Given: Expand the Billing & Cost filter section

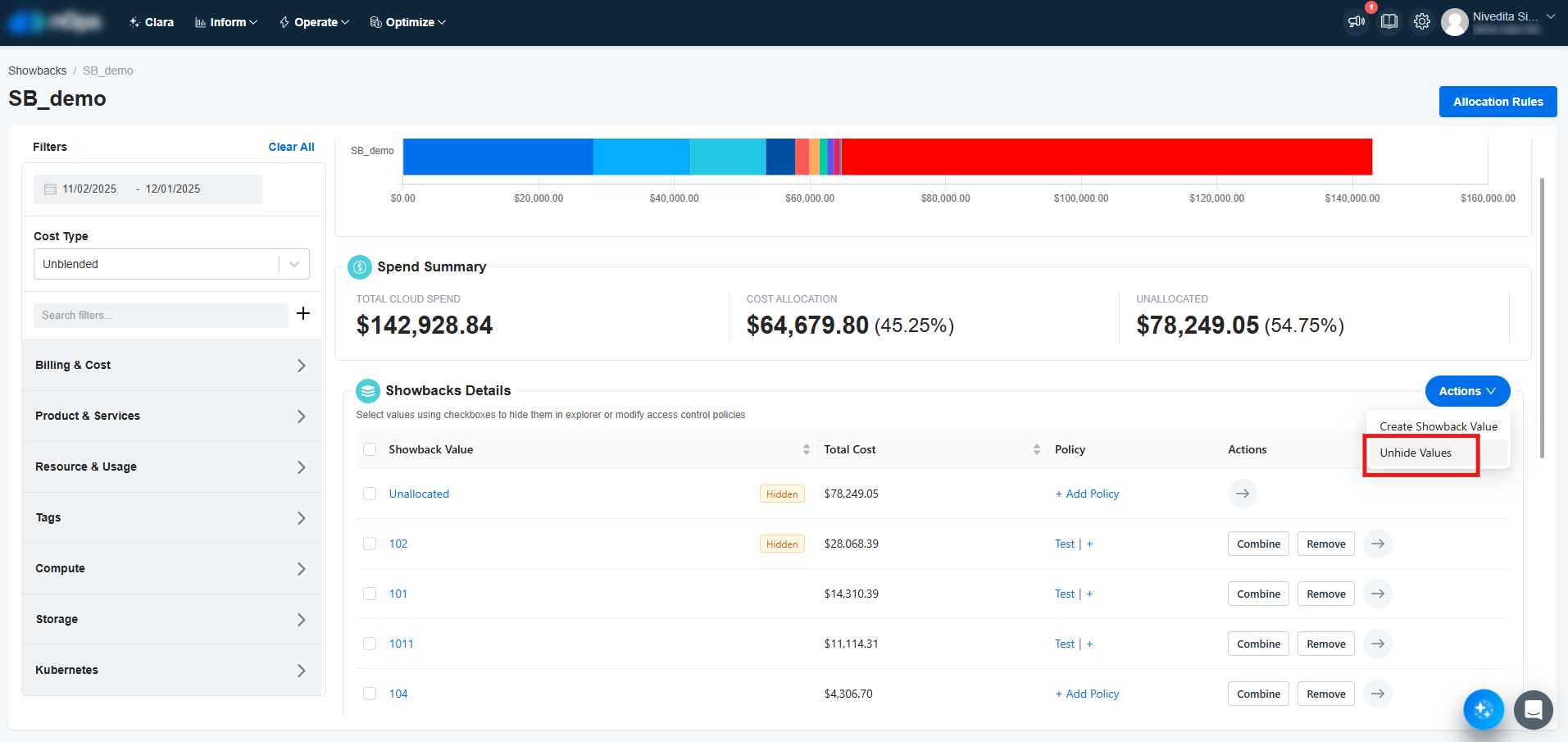Looking at the screenshot, I should (171, 366).
